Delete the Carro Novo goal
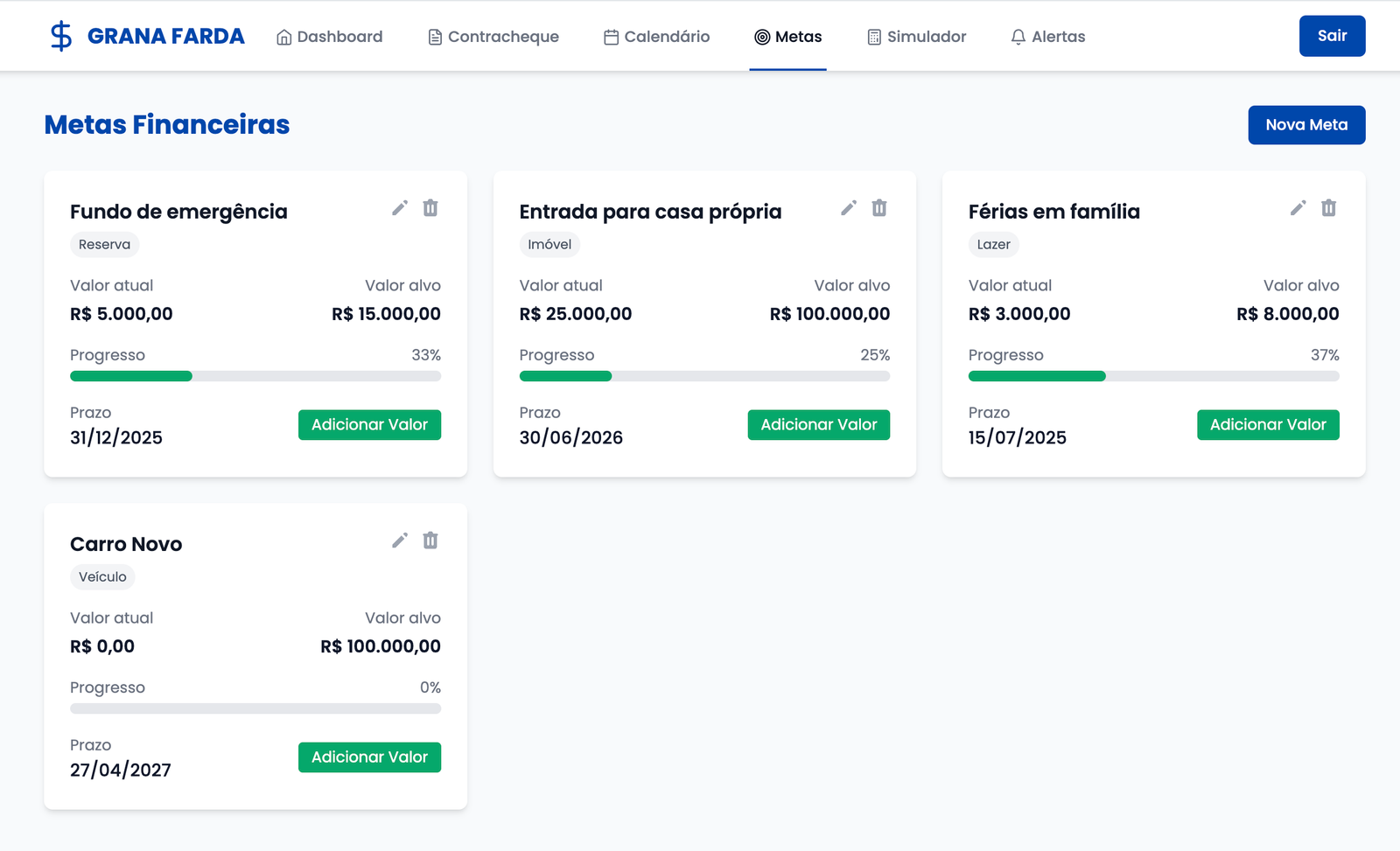Image resolution: width=1400 pixels, height=851 pixels. pos(430,541)
